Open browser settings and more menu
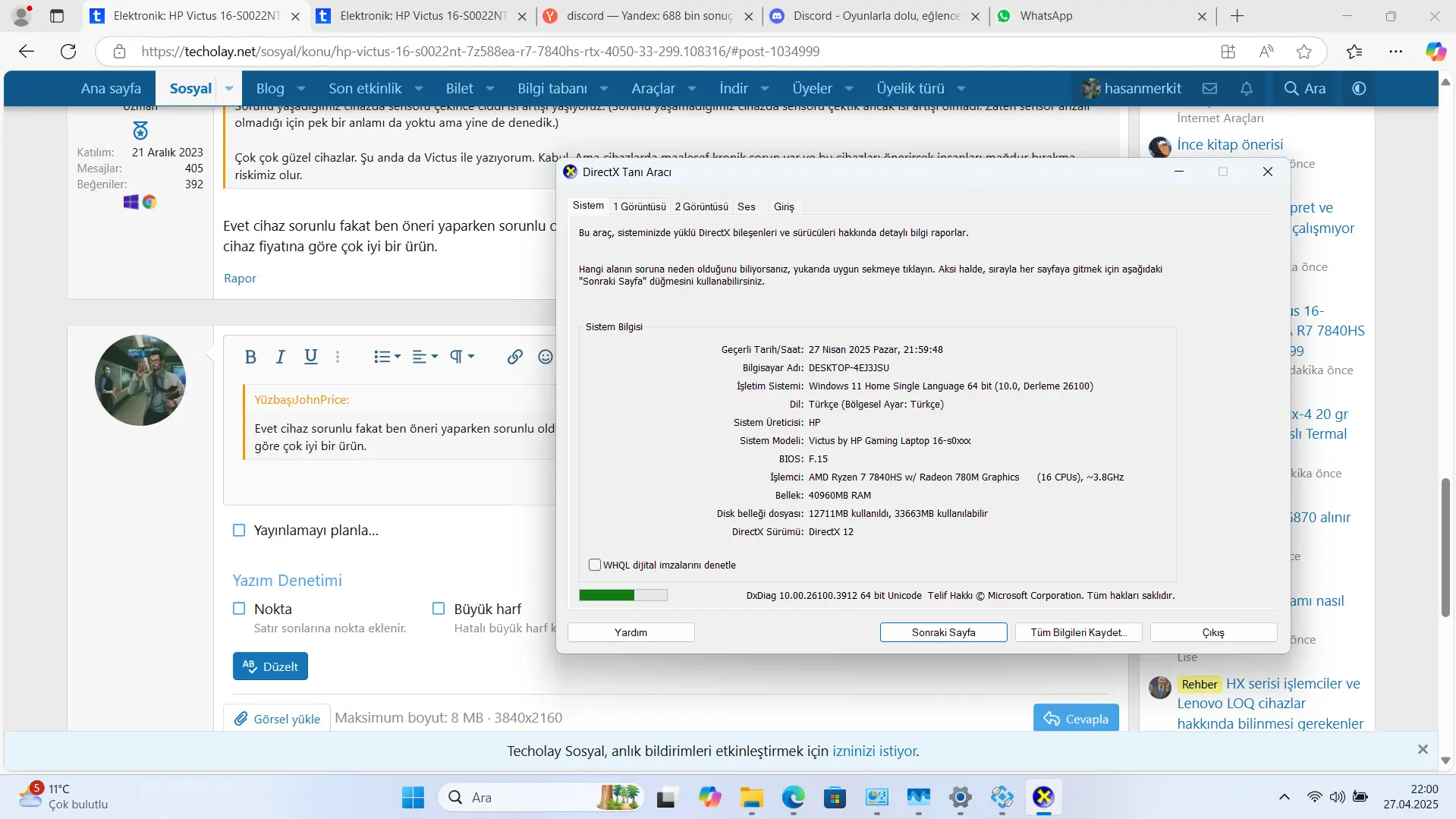Viewport: 1456px width, 819px height. pyautogui.click(x=1396, y=52)
